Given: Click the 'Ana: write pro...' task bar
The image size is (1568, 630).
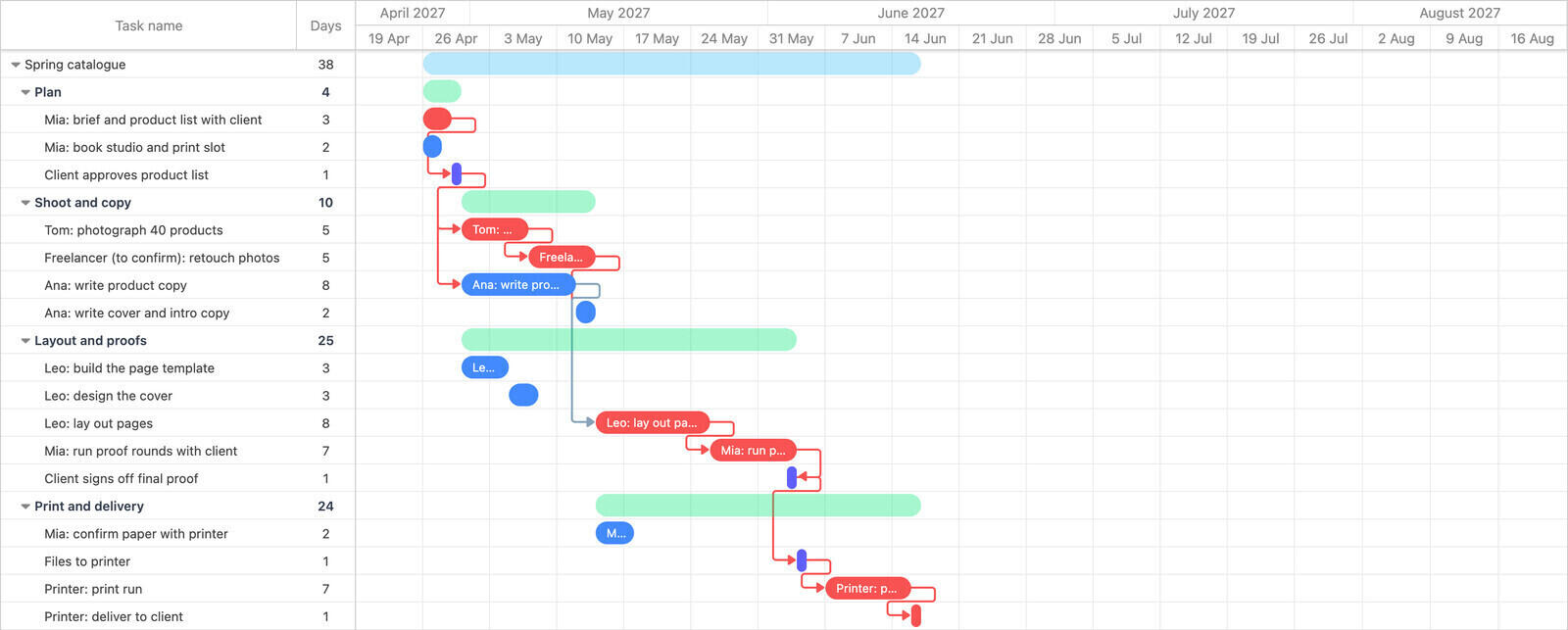Looking at the screenshot, I should (x=518, y=285).
